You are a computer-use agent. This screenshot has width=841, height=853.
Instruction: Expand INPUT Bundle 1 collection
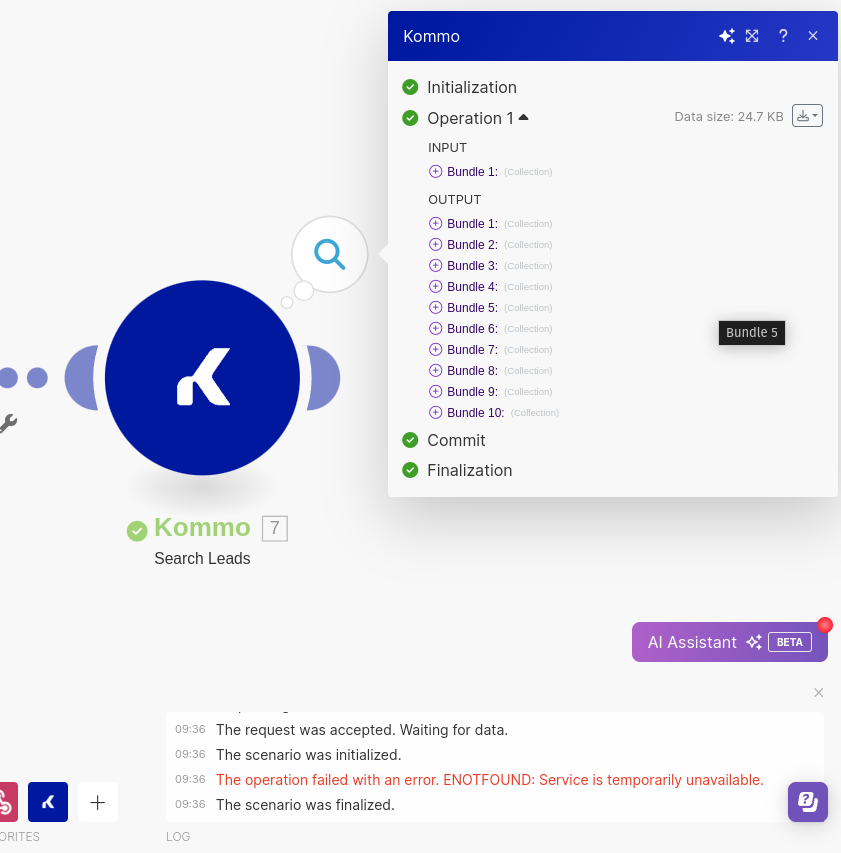pyautogui.click(x=436, y=171)
